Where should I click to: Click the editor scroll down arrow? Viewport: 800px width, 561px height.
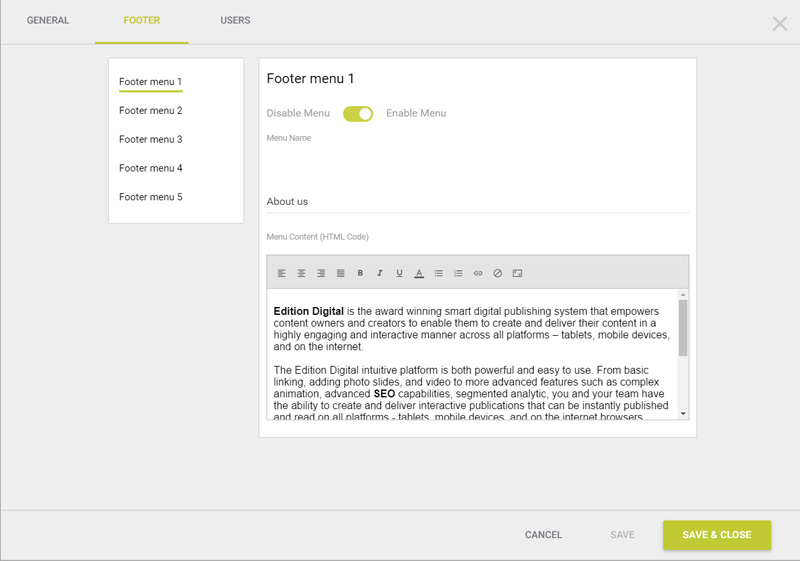coord(683,414)
